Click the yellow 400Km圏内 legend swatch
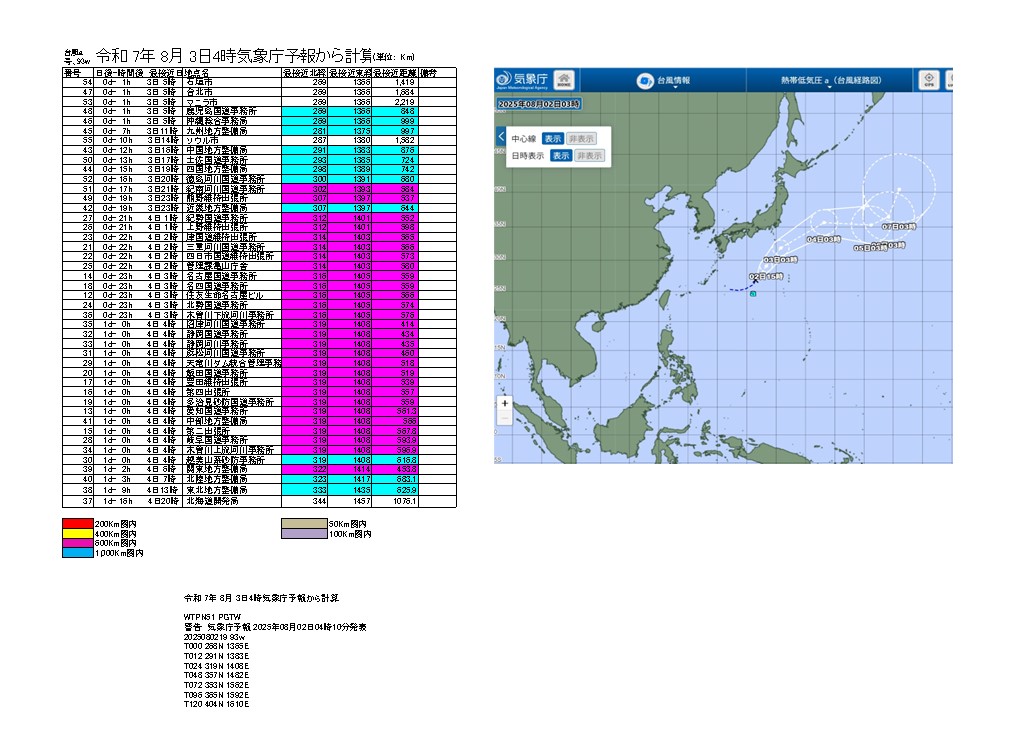The image size is (1011, 751). point(77,533)
